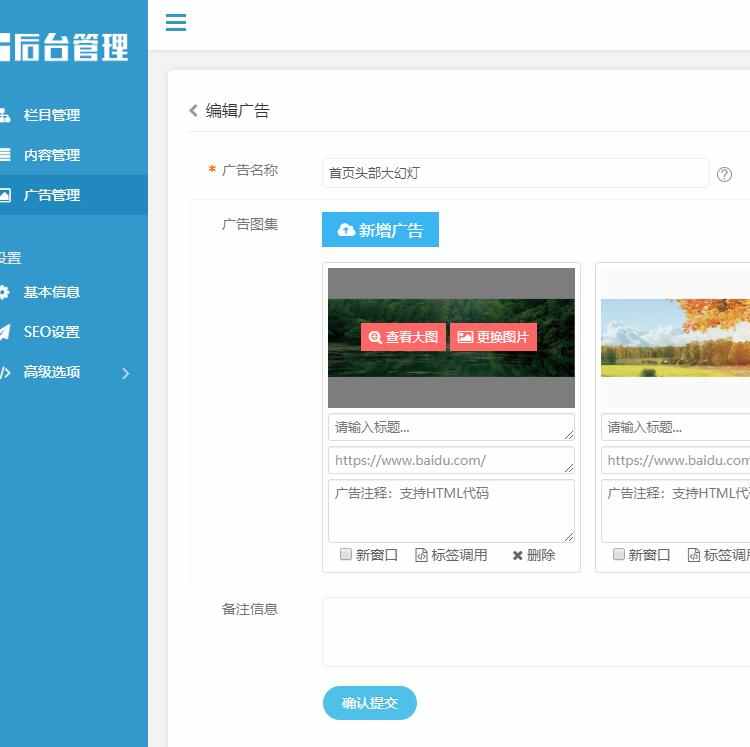Focus the 广告名称 input field
Image resolution: width=750 pixels, height=747 pixels.
(x=515, y=173)
